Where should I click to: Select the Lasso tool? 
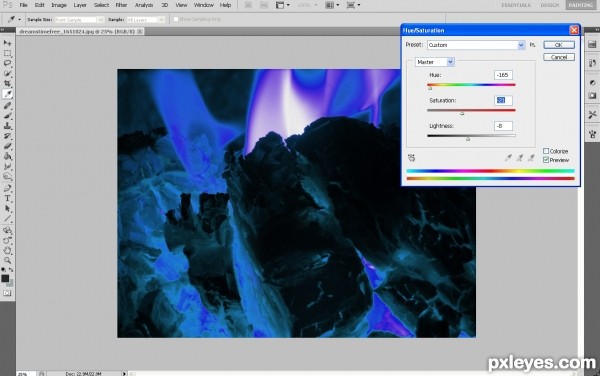tap(7, 63)
